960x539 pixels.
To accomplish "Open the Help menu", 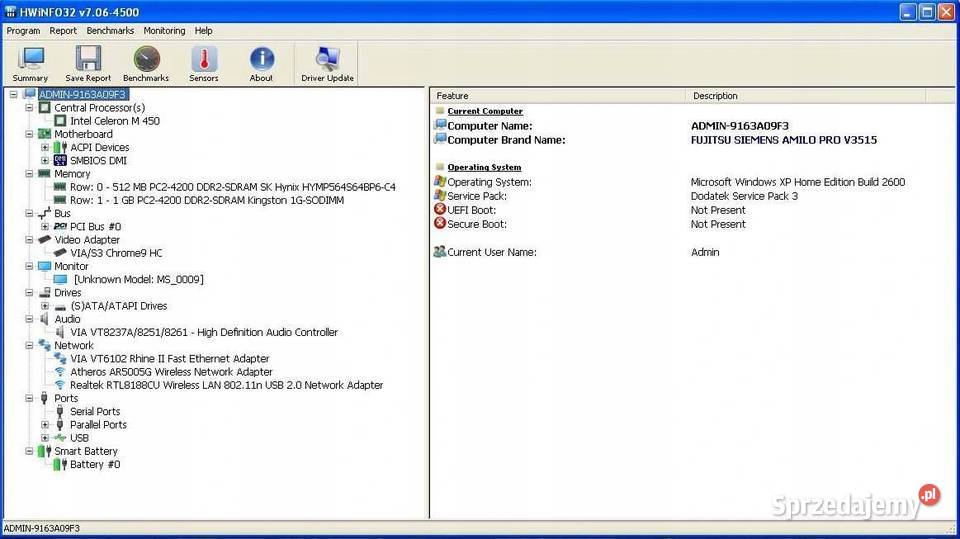I will 203,31.
